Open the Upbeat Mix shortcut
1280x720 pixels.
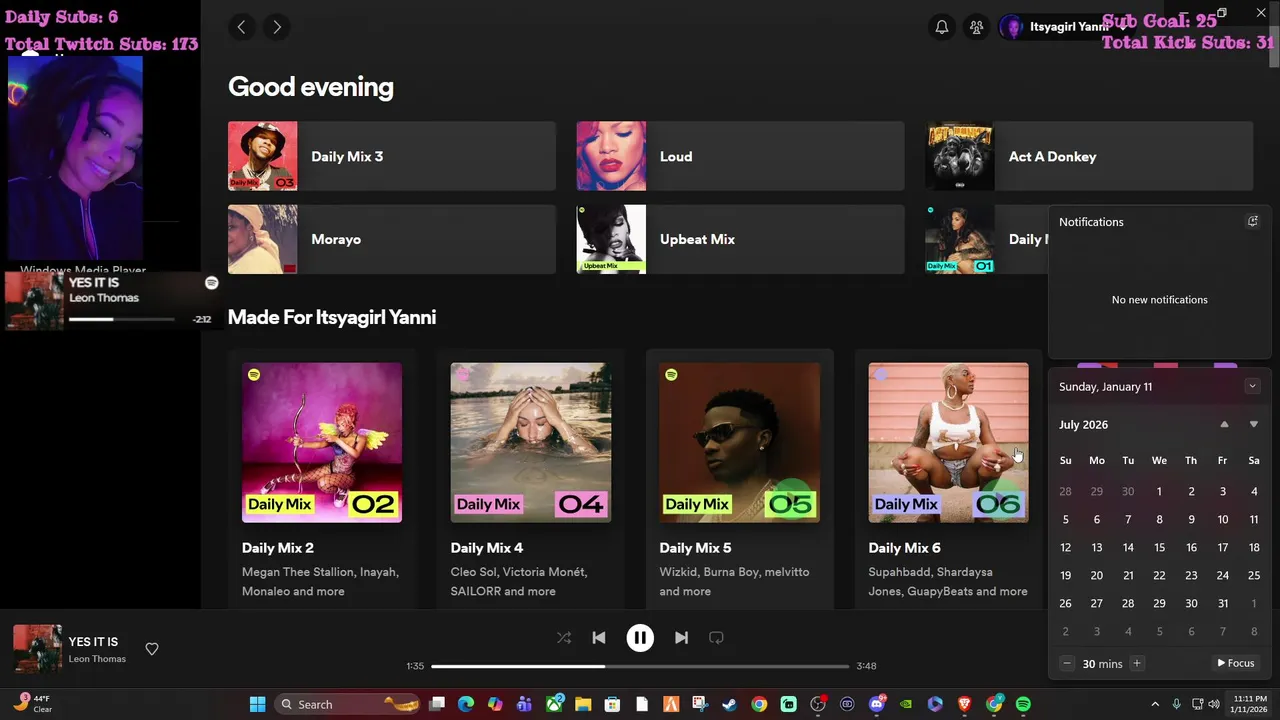[x=740, y=239]
